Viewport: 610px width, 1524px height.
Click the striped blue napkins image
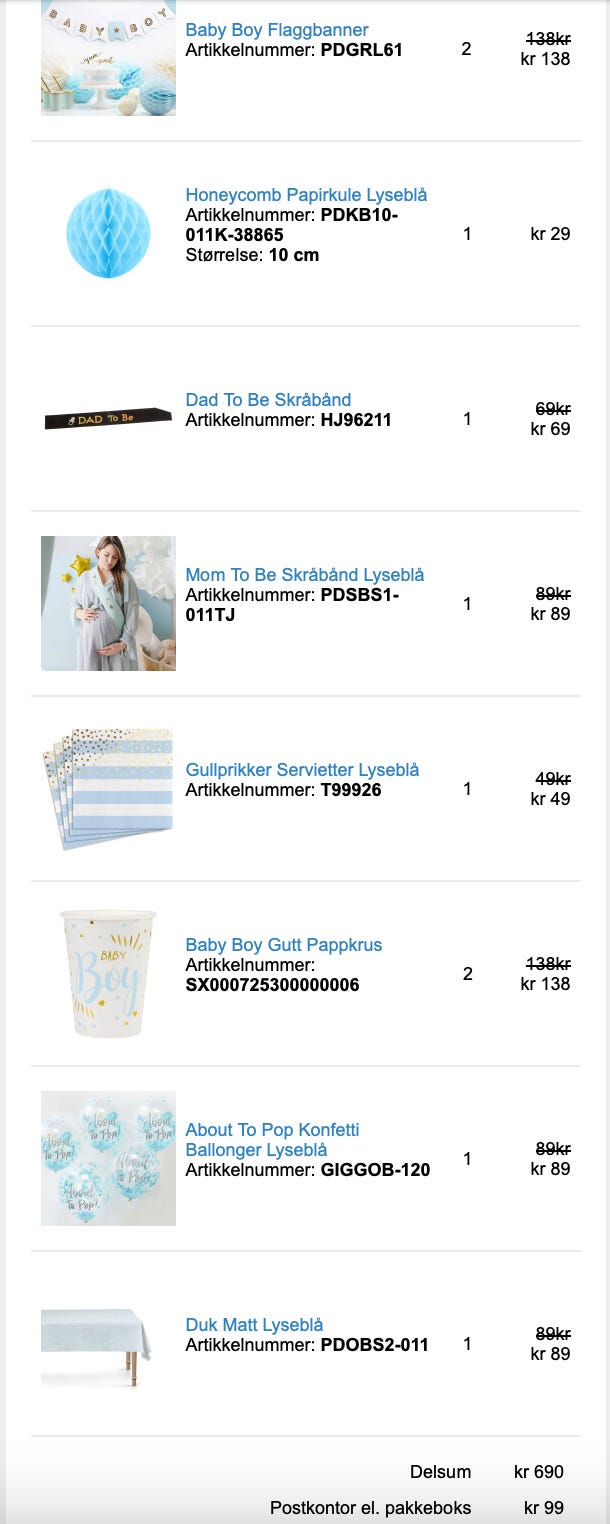[108, 789]
